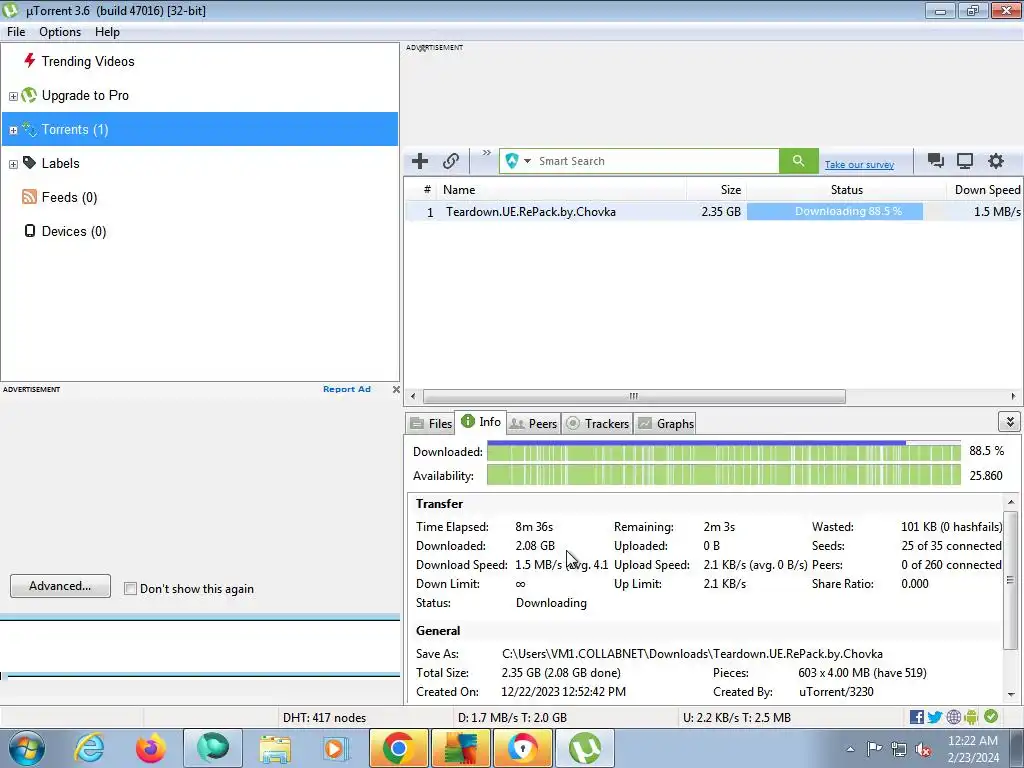This screenshot has height=768, width=1024.
Task: Click the Upgrade to Pro uTorrent icon
Action: [x=29, y=95]
